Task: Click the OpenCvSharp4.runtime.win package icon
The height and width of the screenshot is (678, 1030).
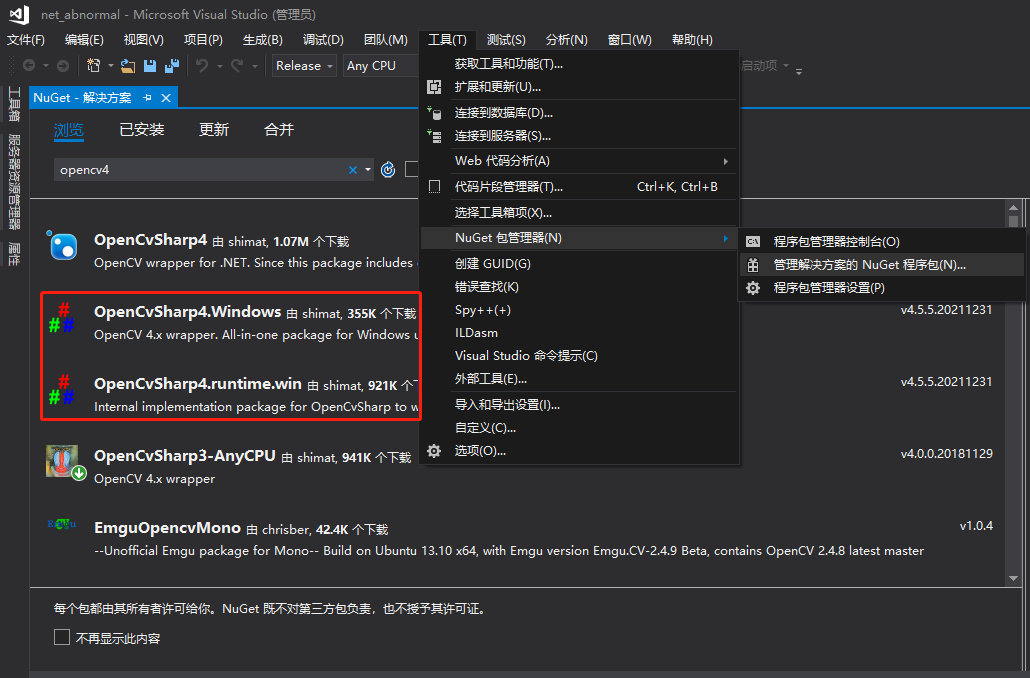Action: point(62,390)
